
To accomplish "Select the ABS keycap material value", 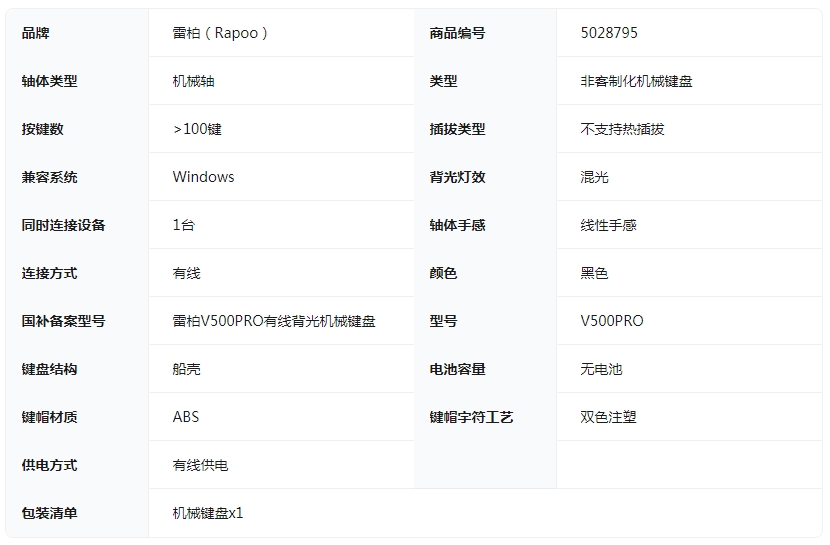I will [x=186, y=417].
